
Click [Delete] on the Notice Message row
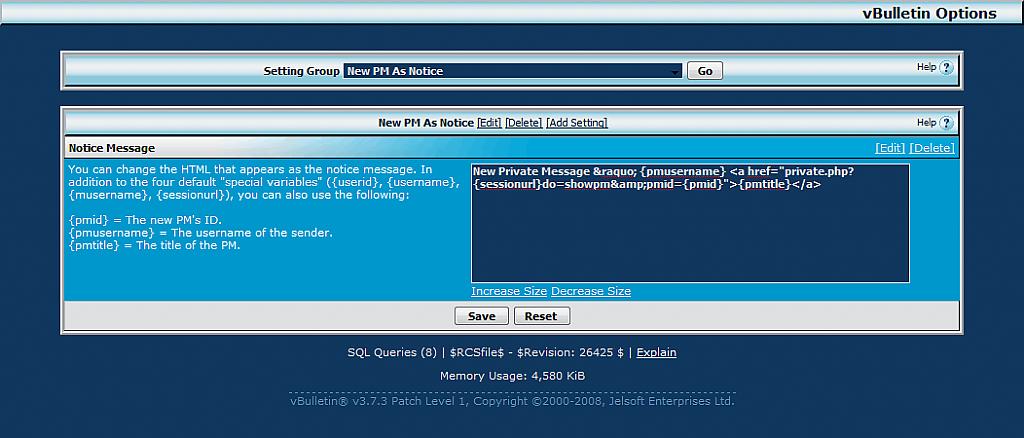point(931,148)
